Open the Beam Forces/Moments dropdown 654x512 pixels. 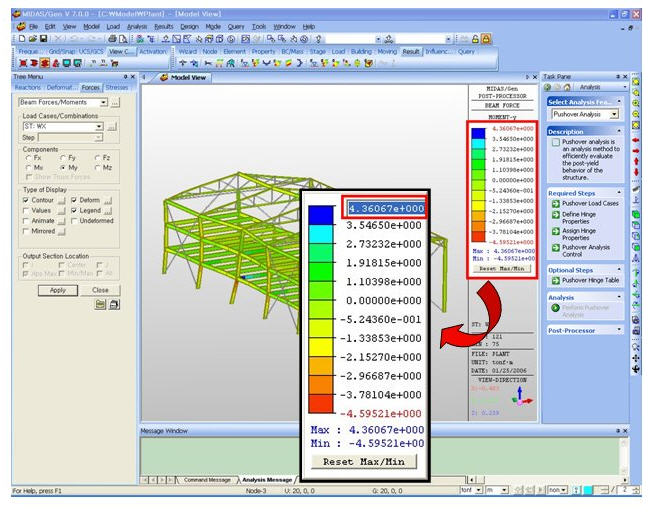(x=103, y=103)
